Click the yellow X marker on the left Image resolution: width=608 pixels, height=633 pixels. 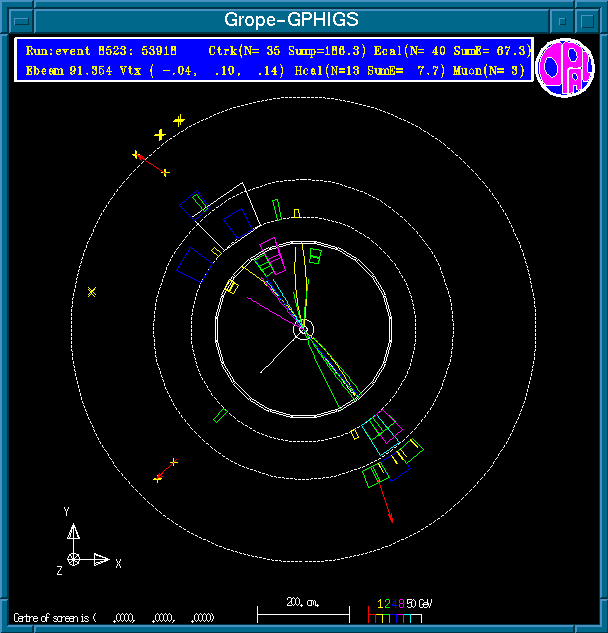92,292
